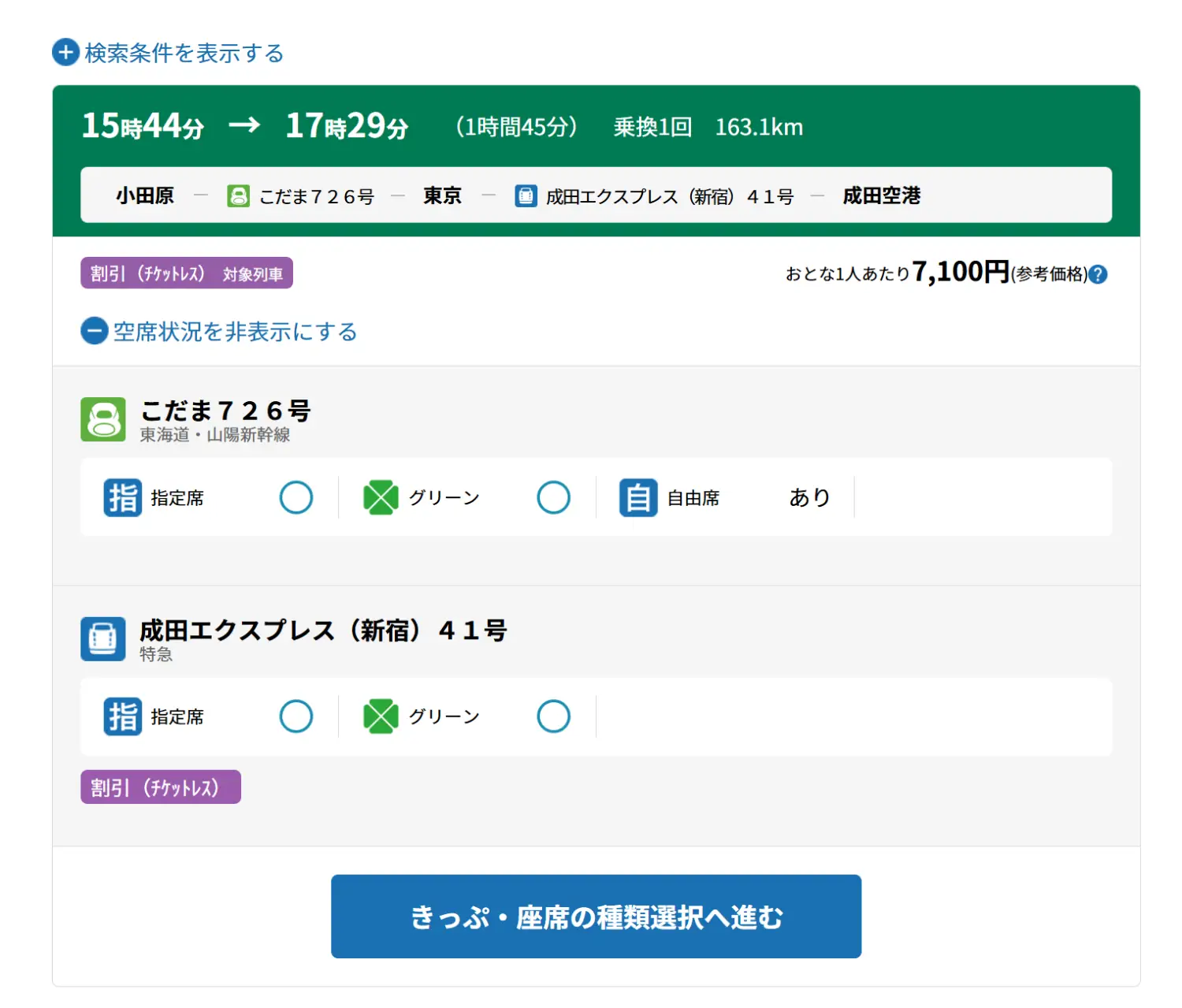Click the reserved seat 指 icon for Kodama 726
The width and height of the screenshot is (1182, 1008).
pos(123,497)
